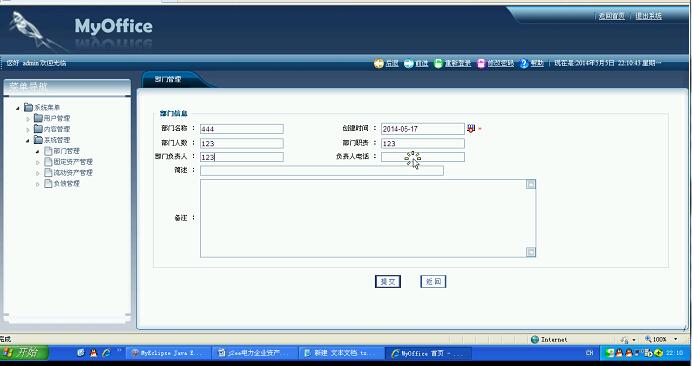This screenshot has width=692, height=366.
Task: Click the 固定资产管理 document icon
Action: coord(48,162)
